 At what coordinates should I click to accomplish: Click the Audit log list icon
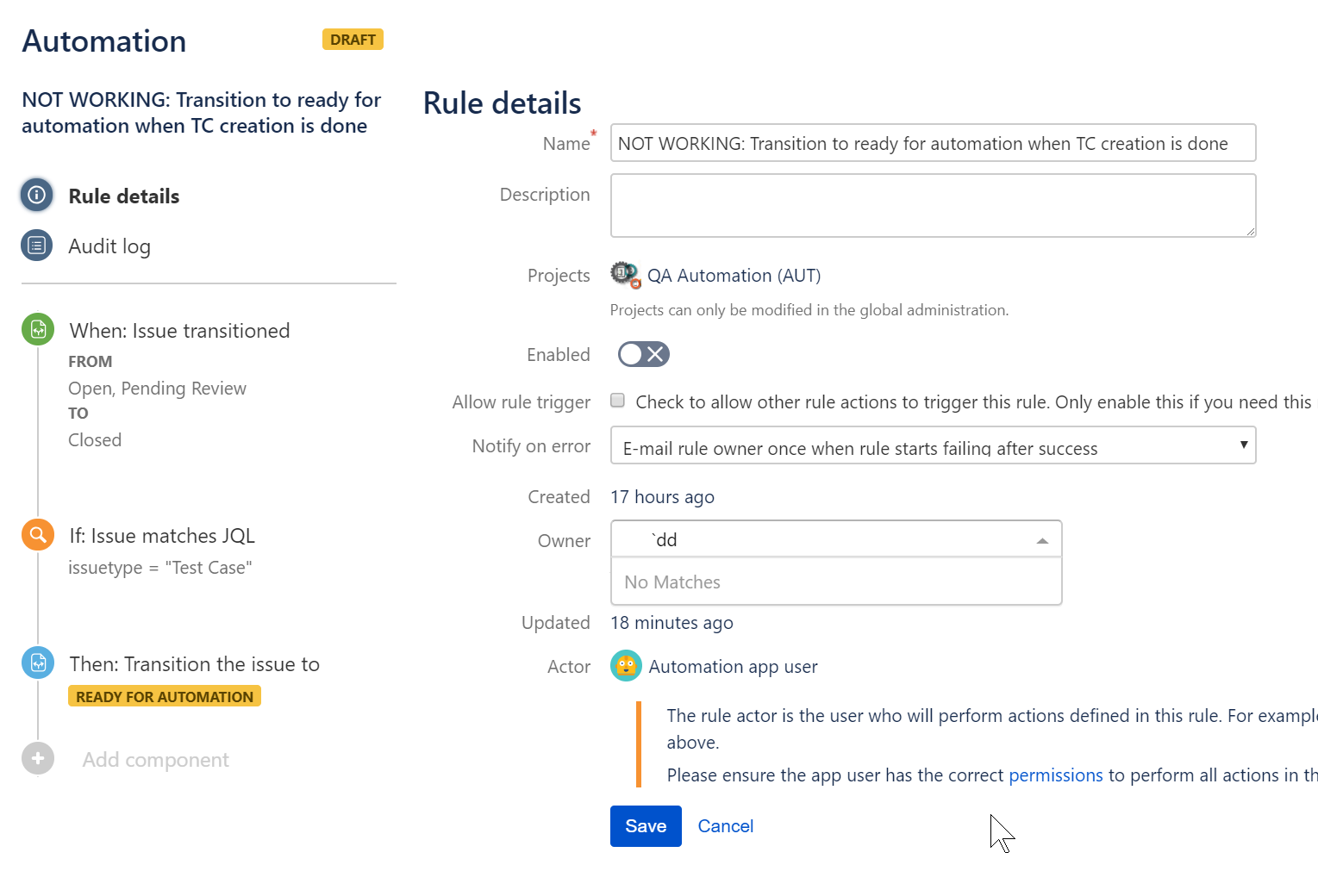pyautogui.click(x=37, y=245)
